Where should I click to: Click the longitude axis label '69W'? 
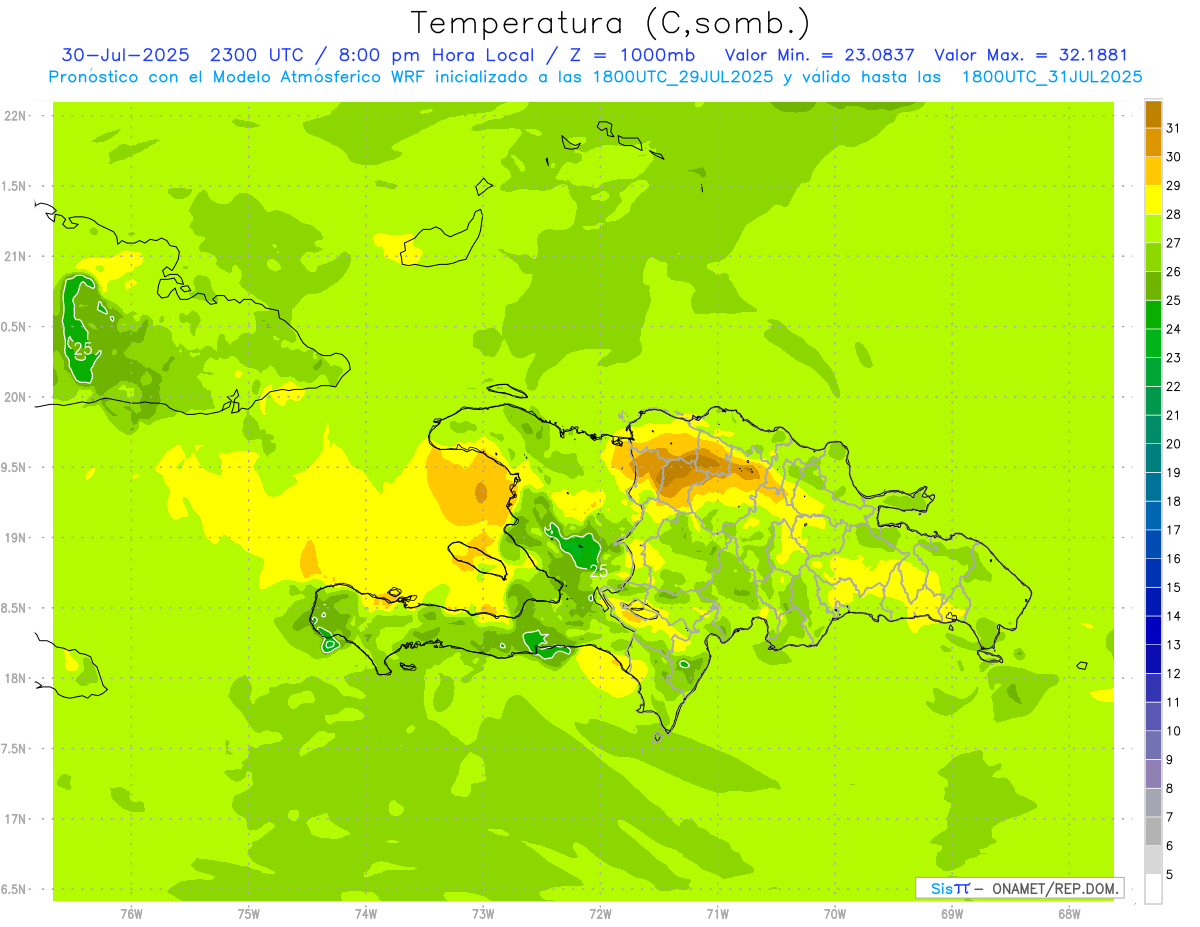pyautogui.click(x=951, y=913)
